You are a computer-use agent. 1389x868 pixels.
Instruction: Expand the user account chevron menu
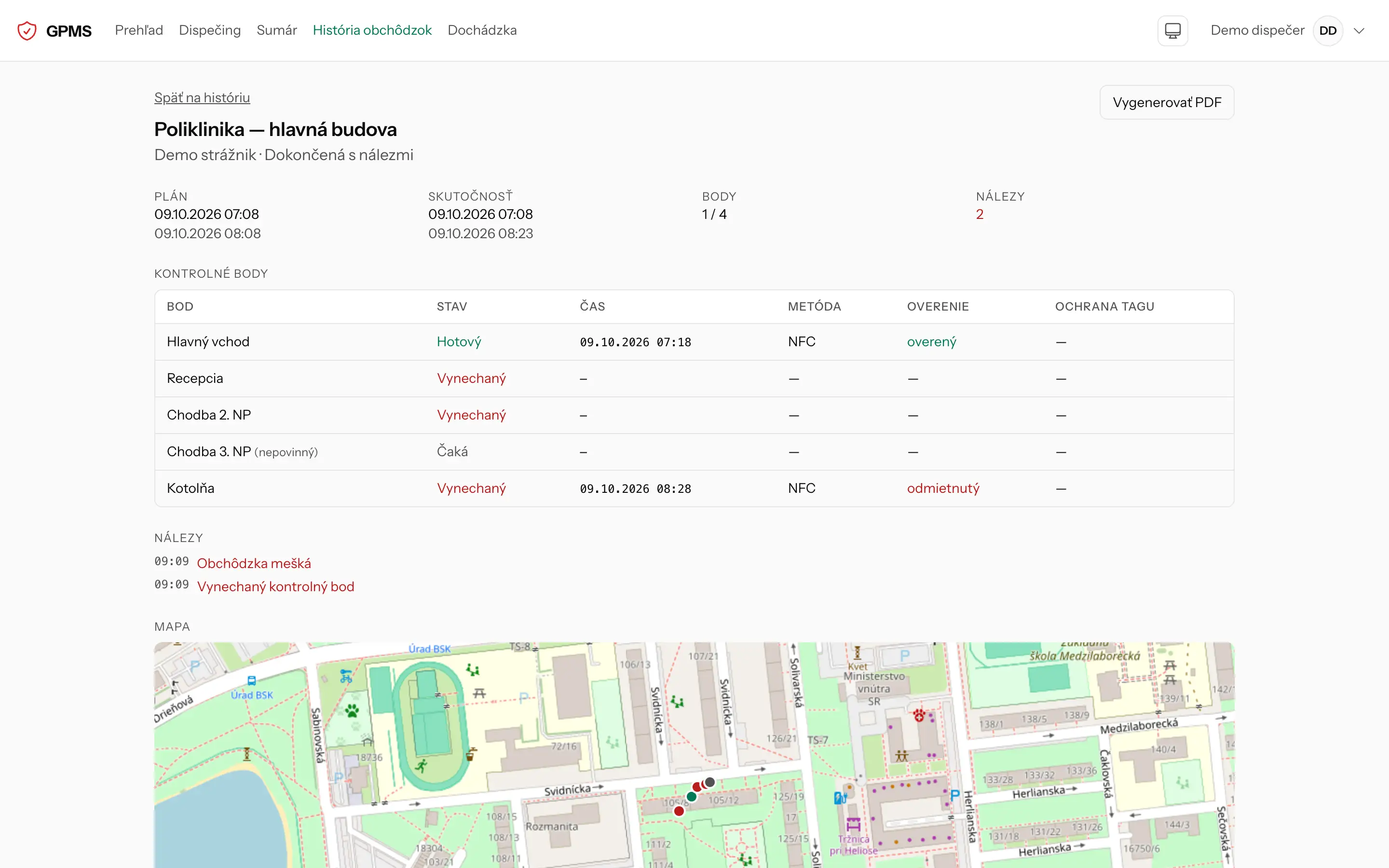[x=1359, y=30]
